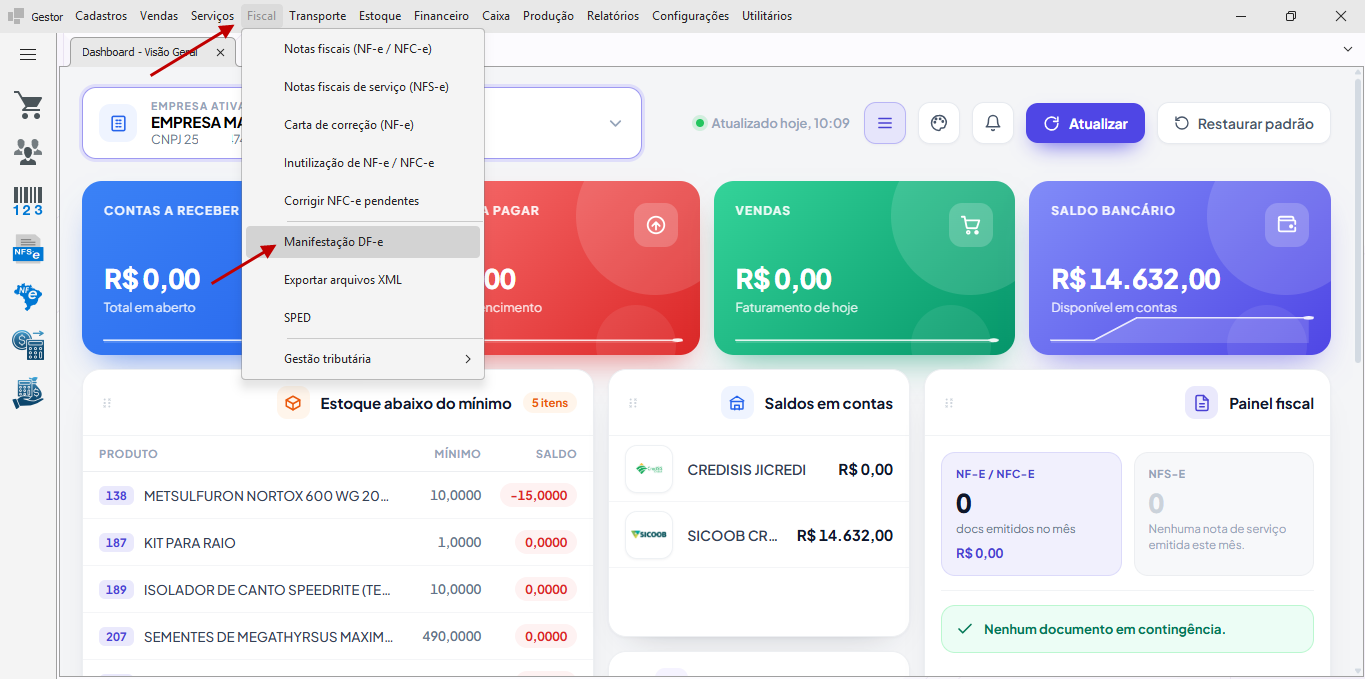Screen dimensions: 1365x679
Task: Open the customers people icon in sidebar
Action: pyautogui.click(x=28, y=152)
